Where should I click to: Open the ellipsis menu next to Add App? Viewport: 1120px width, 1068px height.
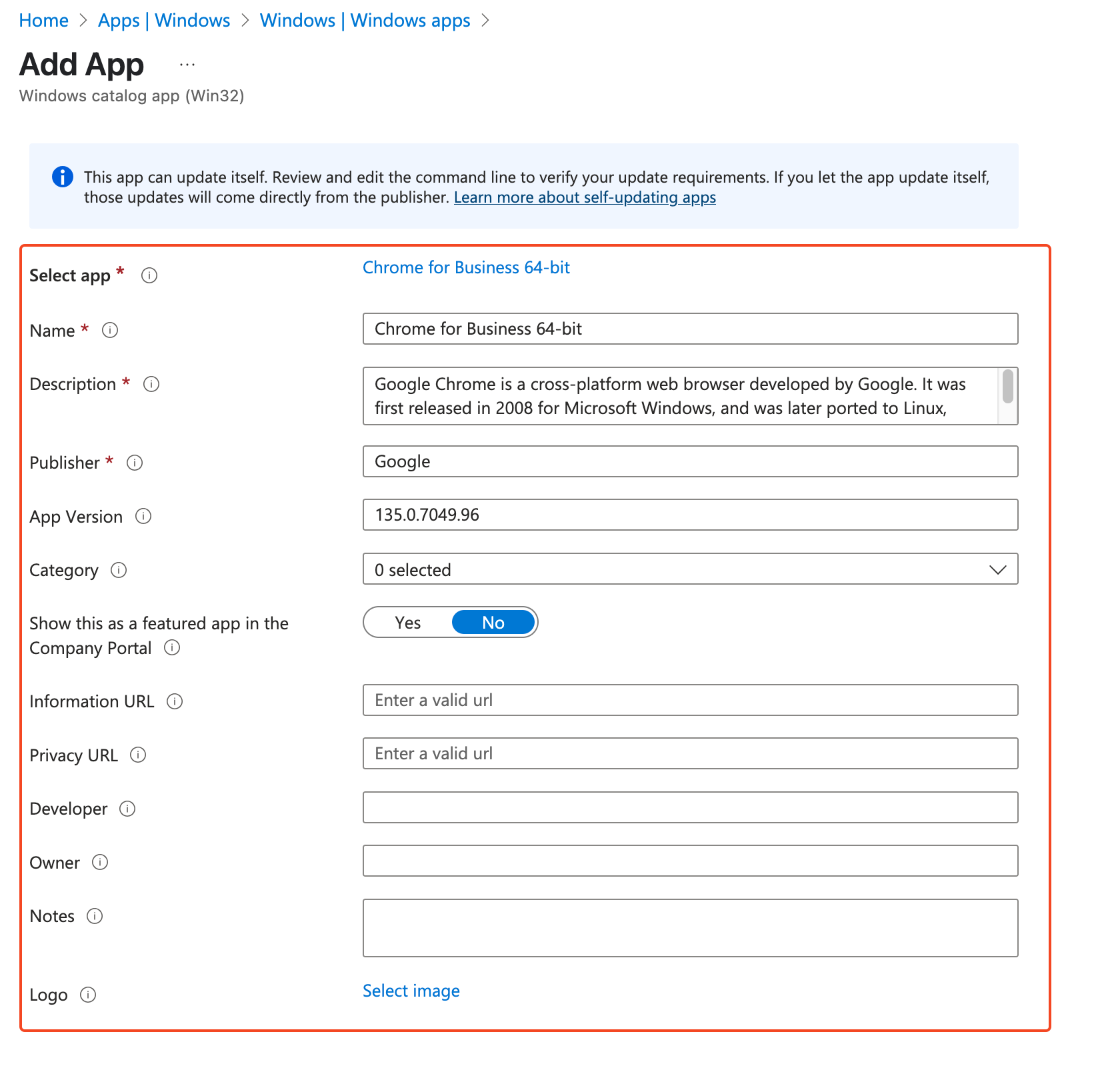187,65
